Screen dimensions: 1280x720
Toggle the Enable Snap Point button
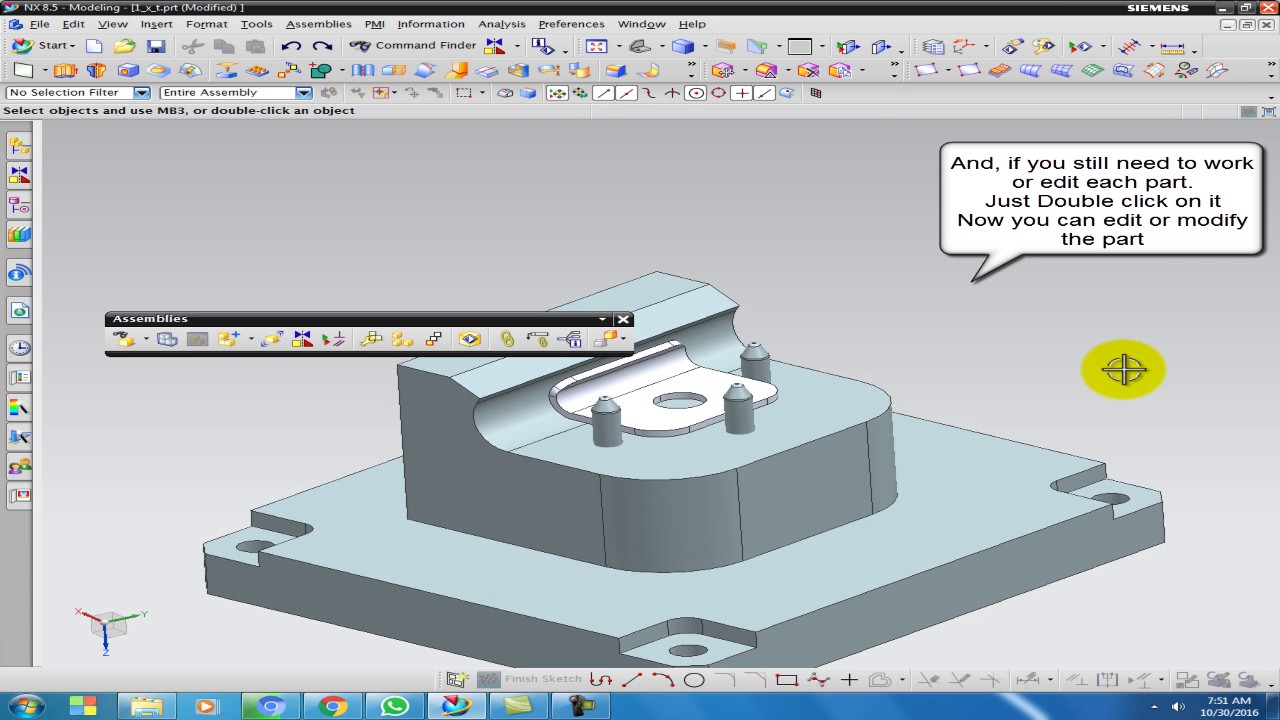(x=557, y=92)
